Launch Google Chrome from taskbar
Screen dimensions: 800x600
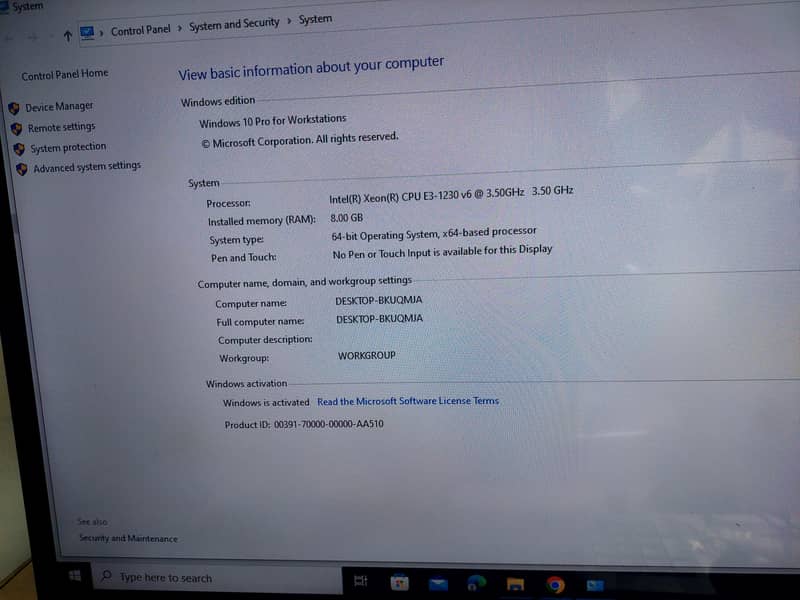pyautogui.click(x=555, y=584)
